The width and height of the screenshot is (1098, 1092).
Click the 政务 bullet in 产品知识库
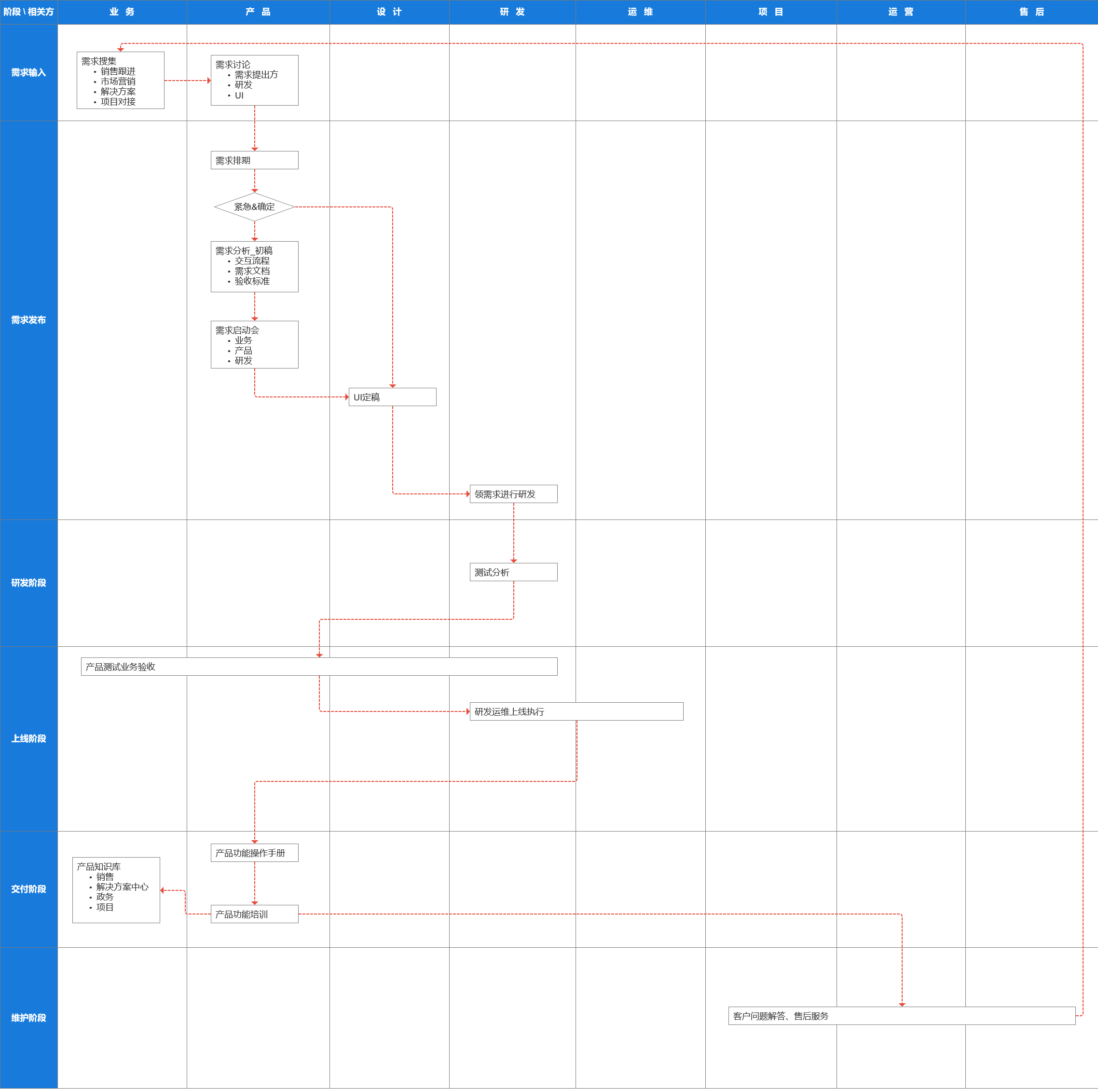coord(105,897)
